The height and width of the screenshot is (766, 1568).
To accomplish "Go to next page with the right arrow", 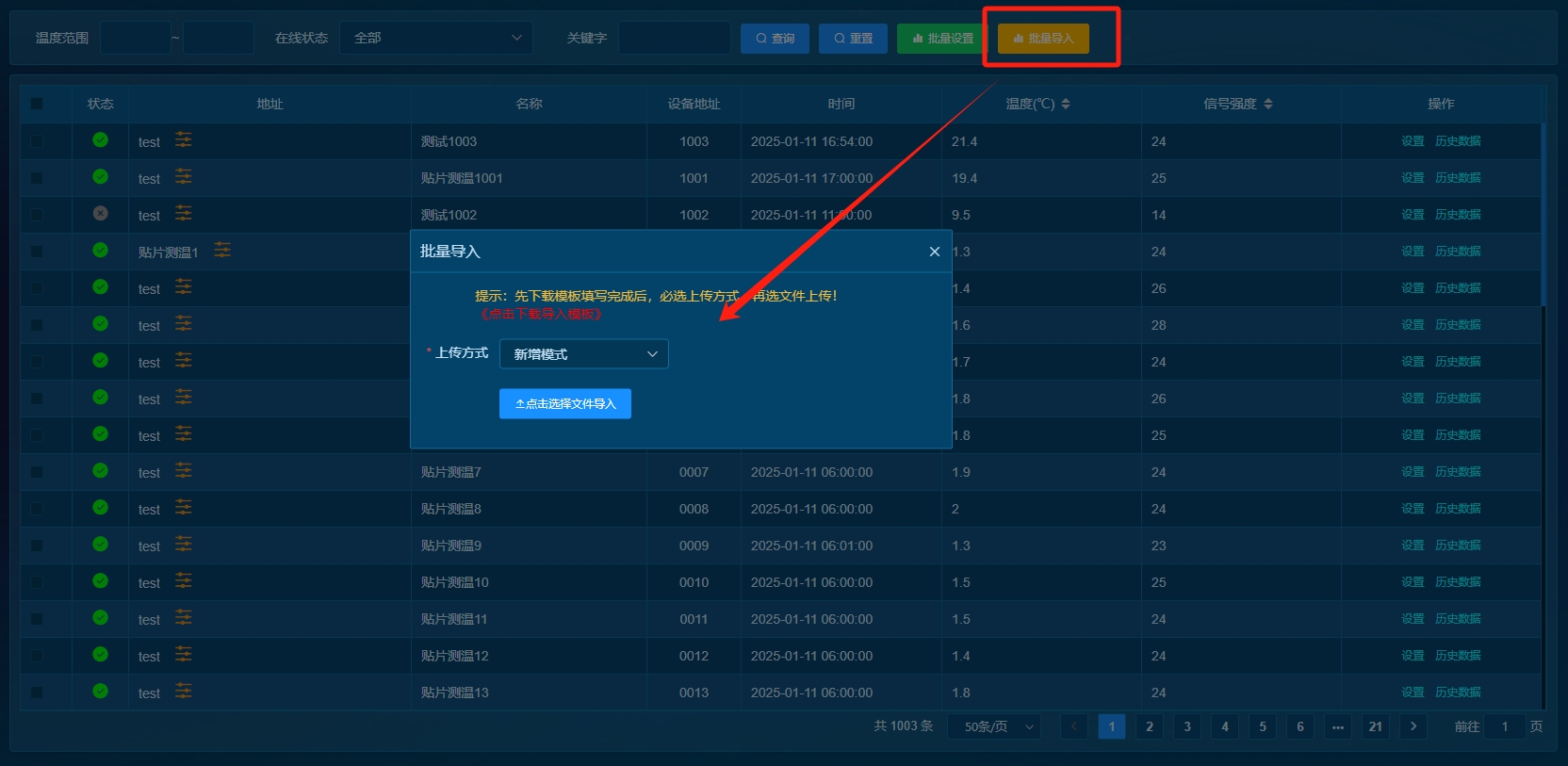I will click(1413, 726).
